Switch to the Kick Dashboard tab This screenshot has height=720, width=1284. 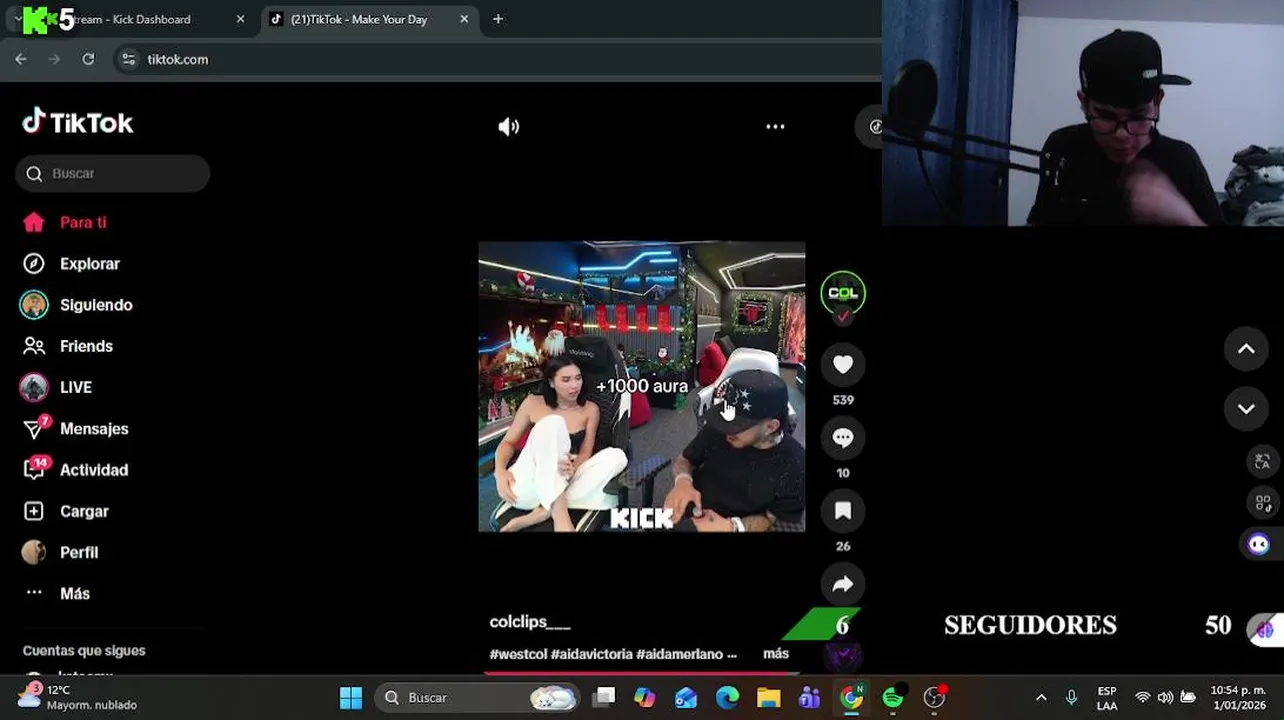click(x=132, y=19)
